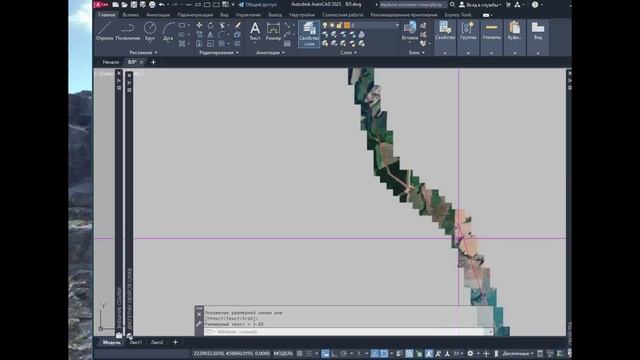Viewport: 640px width, 360px height.
Task: Add new drawing tab with plus button
Action: 153,62
